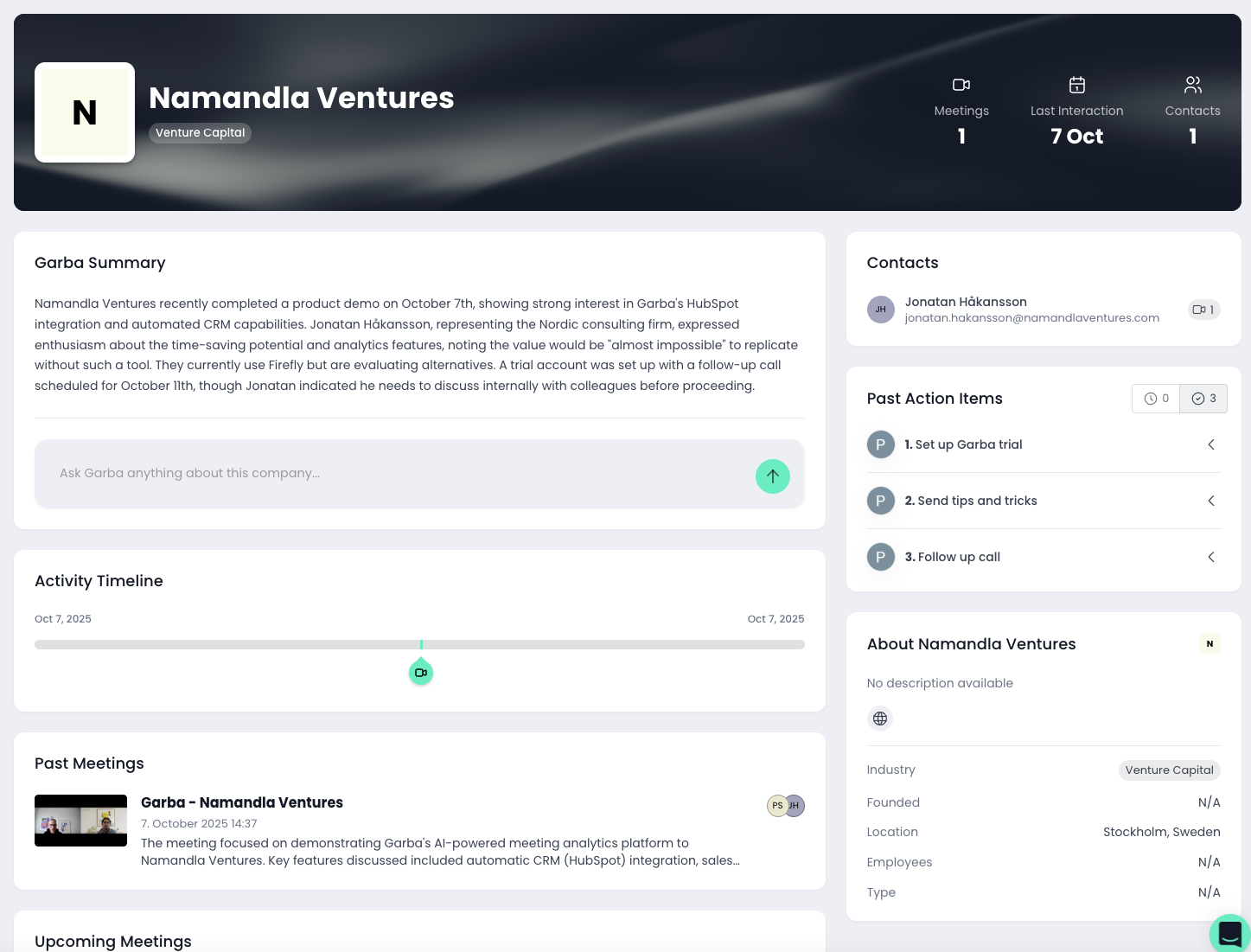Viewport: 1251px width, 952px height.
Task: Click the Venture Capital industry chip
Action: tap(1169, 770)
